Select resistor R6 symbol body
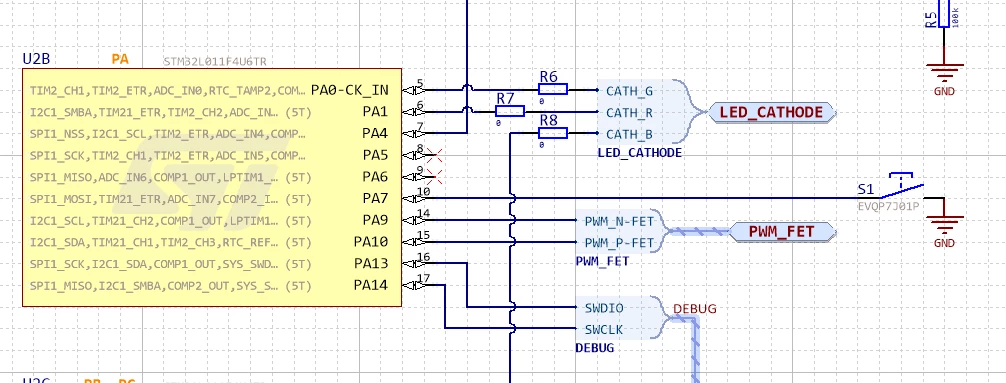The image size is (1006, 383). tap(552, 90)
